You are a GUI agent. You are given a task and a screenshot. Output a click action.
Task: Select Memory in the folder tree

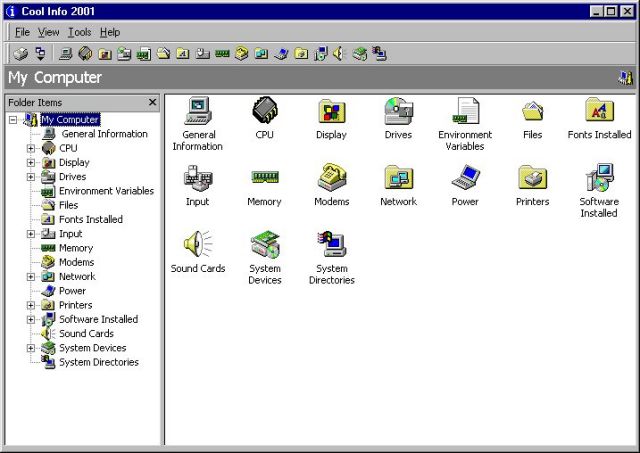[x=76, y=248]
